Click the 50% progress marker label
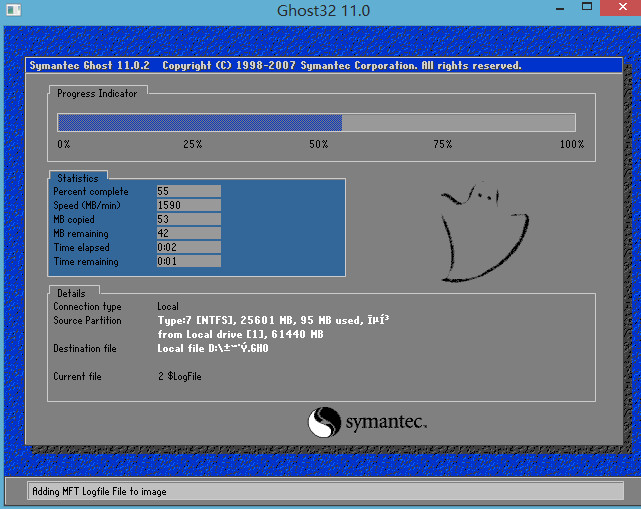641x509 pixels. pos(318,144)
